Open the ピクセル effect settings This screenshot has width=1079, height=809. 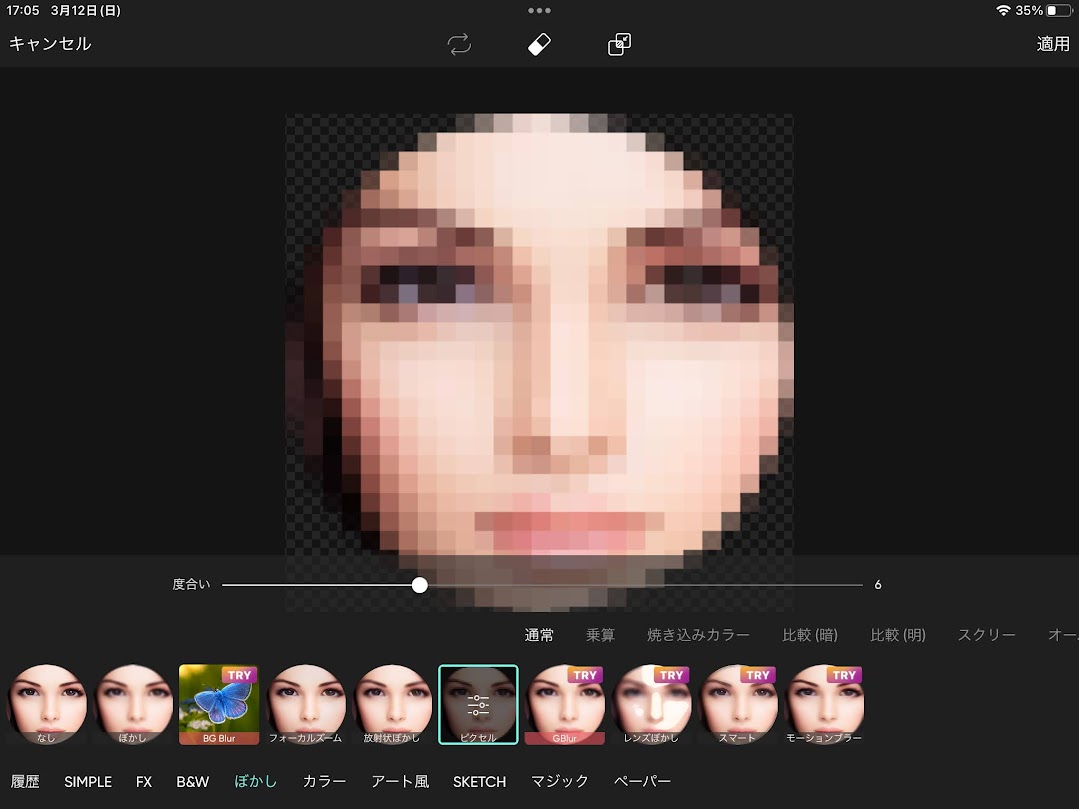[x=478, y=704]
